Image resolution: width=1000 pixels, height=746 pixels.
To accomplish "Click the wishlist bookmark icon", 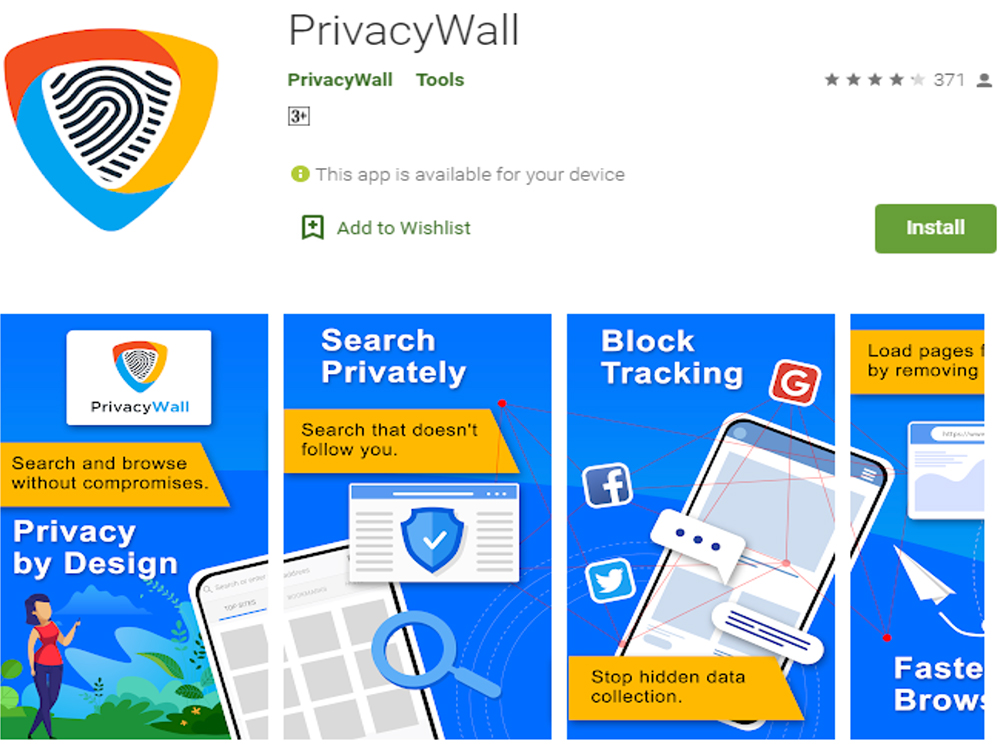I will point(312,228).
